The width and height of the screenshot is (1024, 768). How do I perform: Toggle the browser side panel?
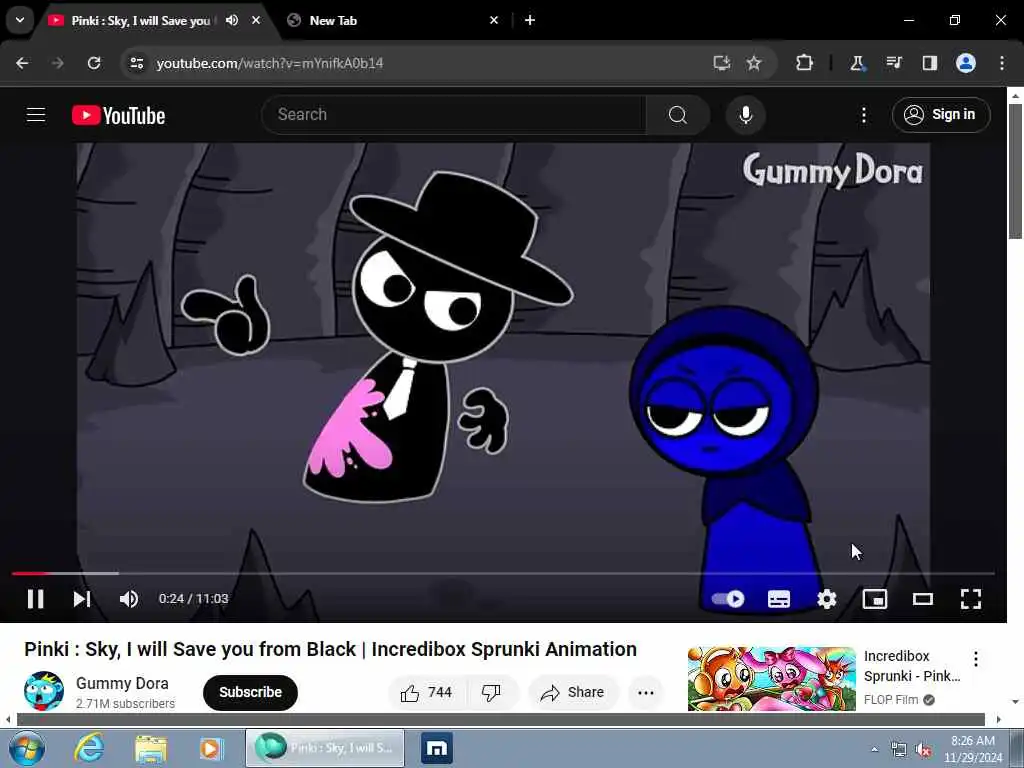click(x=929, y=63)
